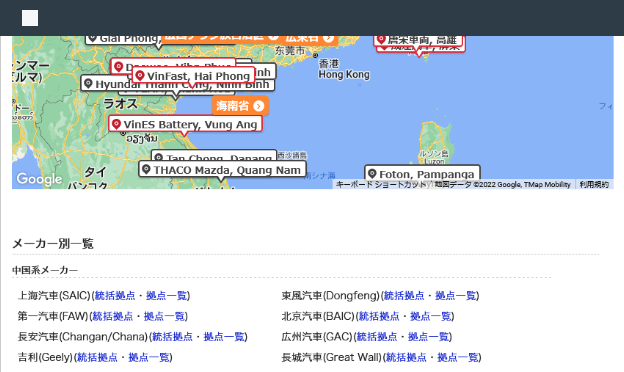The width and height of the screenshot is (624, 372).
Task: Click the 利用規約 map terms link
Action: click(x=594, y=185)
